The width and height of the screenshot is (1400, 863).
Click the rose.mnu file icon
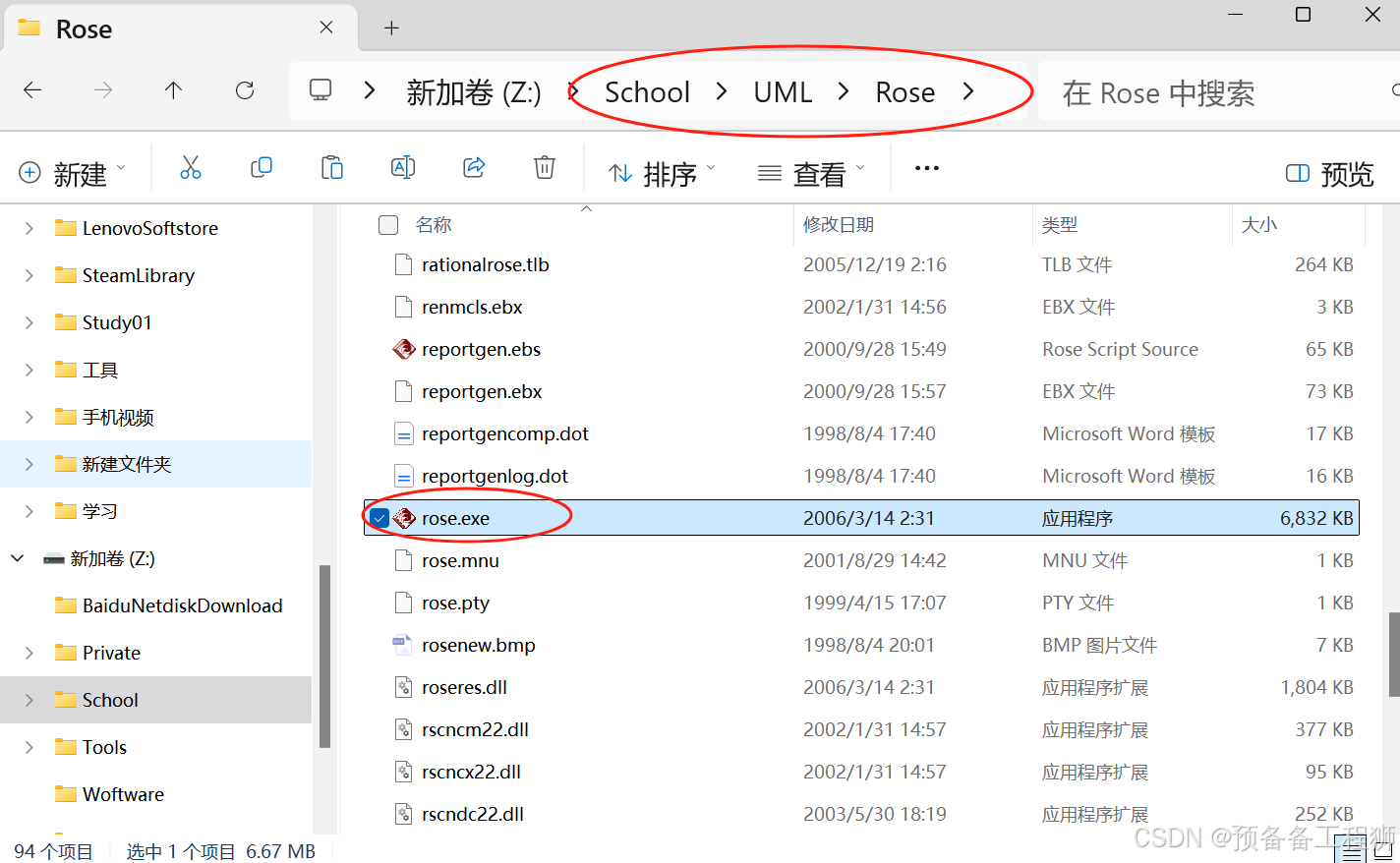coord(403,560)
